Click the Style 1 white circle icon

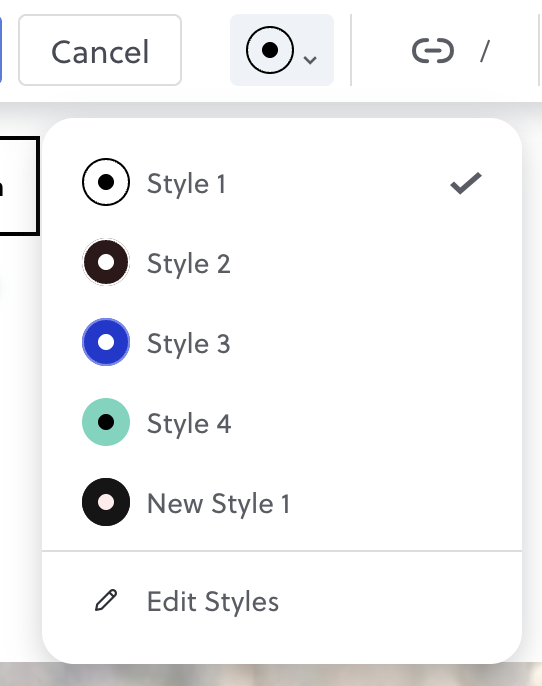pos(106,182)
